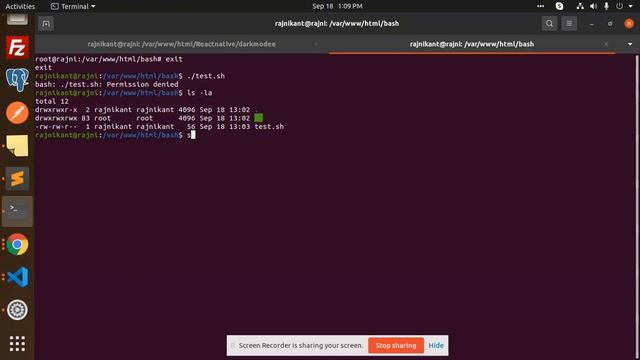
Task: Click the 'ls -la' command text
Action: pyautogui.click(x=200, y=93)
